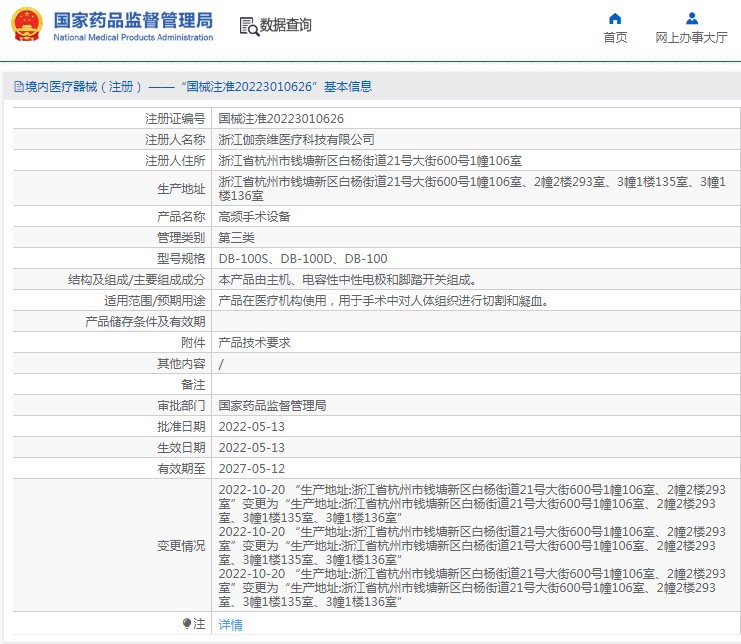This screenshot has height=644, width=741.
Task: Click approval date 2022-05-13 in 批准日期 row
Action: coord(252,427)
